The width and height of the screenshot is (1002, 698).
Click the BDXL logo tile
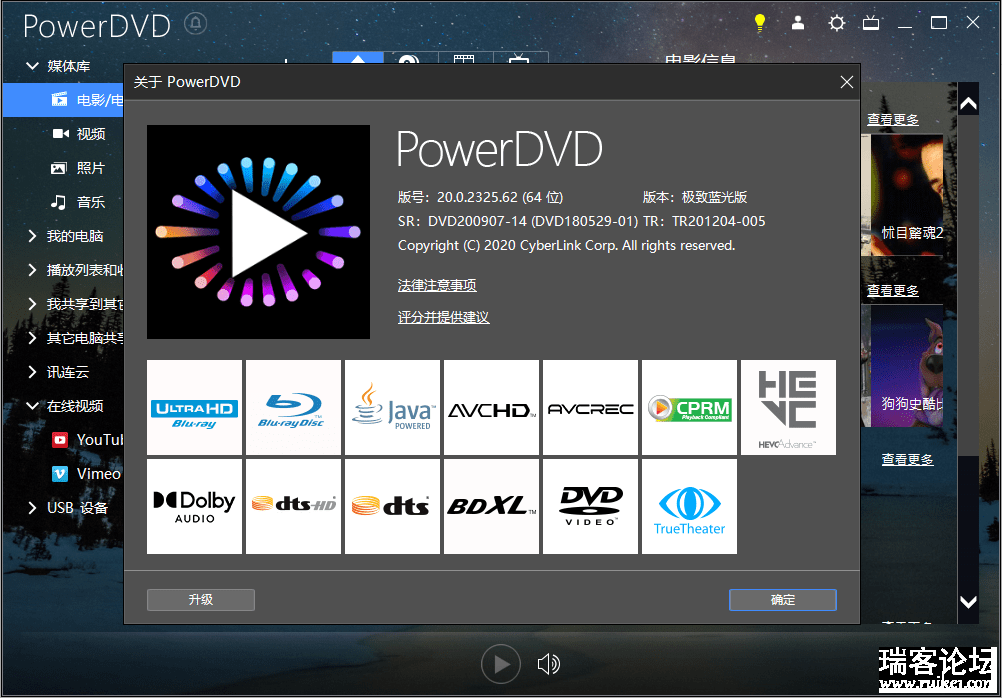click(491, 506)
